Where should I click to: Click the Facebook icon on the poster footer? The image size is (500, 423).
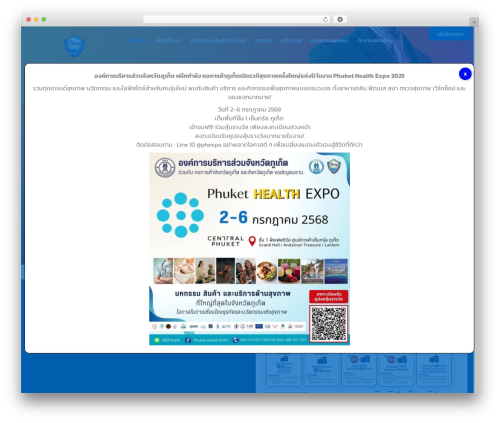[188, 340]
